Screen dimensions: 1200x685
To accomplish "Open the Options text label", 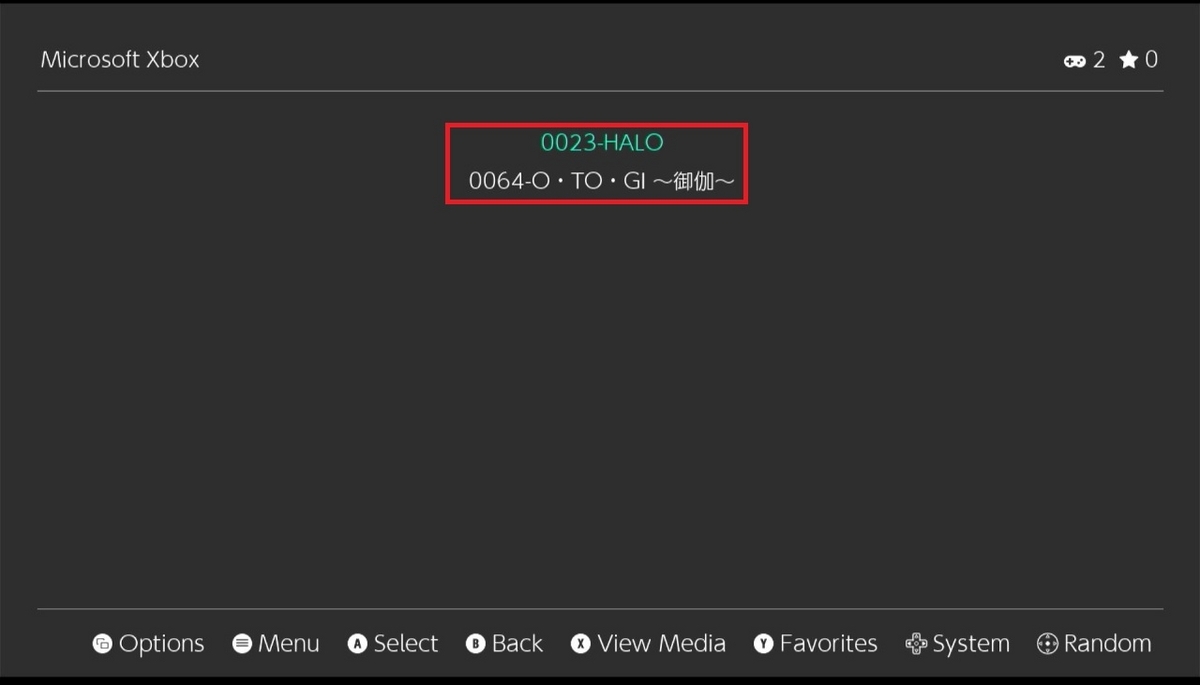I will [x=161, y=644].
